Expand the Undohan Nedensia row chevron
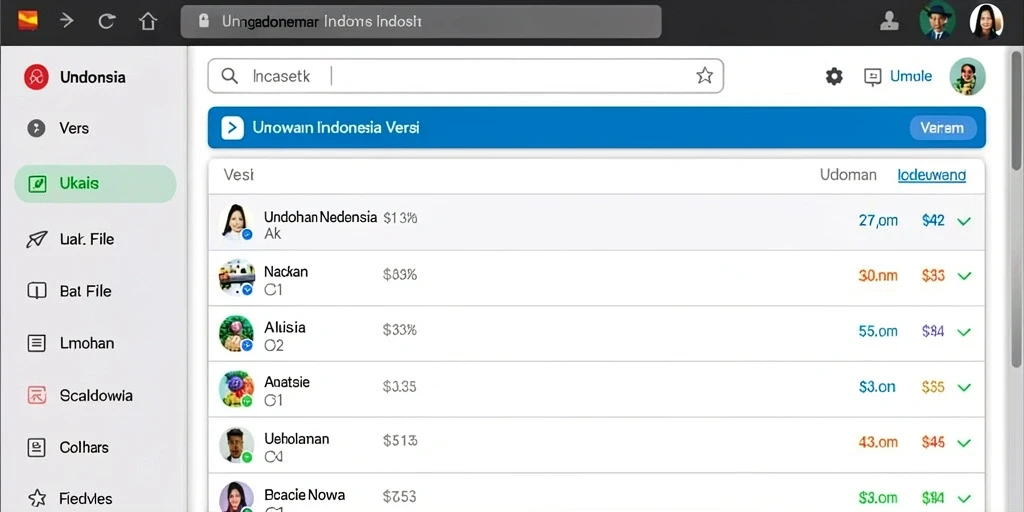 pos(963,221)
